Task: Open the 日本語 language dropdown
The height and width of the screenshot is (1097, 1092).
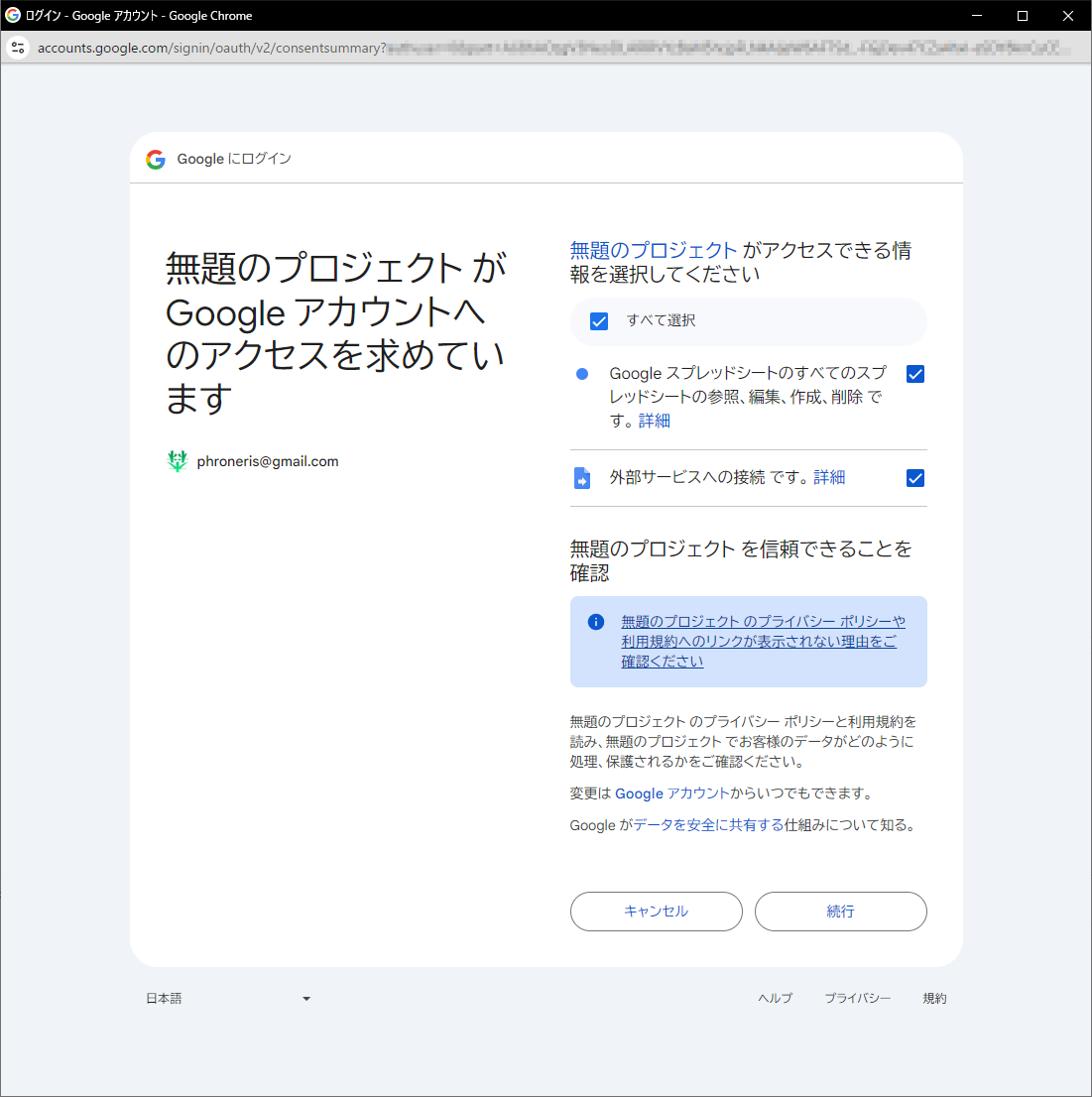Action: coord(228,999)
